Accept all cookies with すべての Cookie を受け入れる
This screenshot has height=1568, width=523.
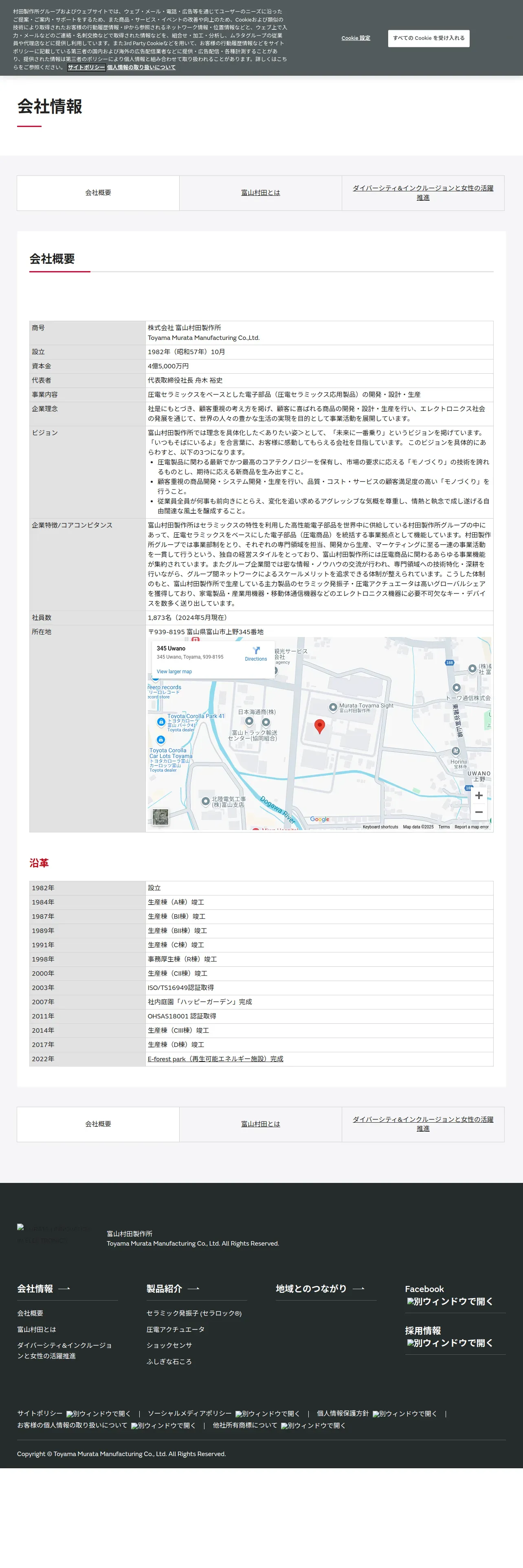tap(429, 38)
